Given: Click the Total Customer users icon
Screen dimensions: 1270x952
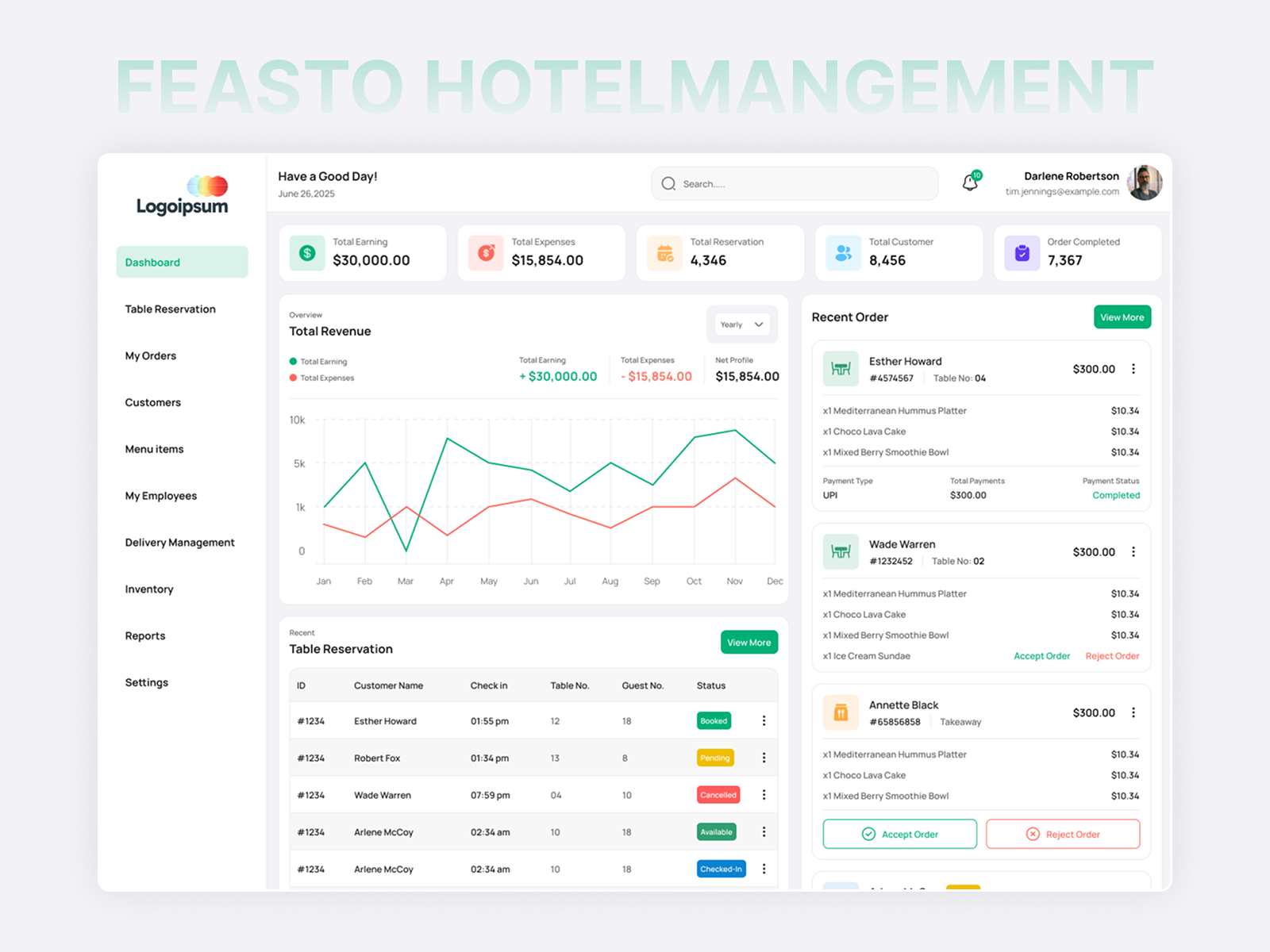Looking at the screenshot, I should 842,252.
